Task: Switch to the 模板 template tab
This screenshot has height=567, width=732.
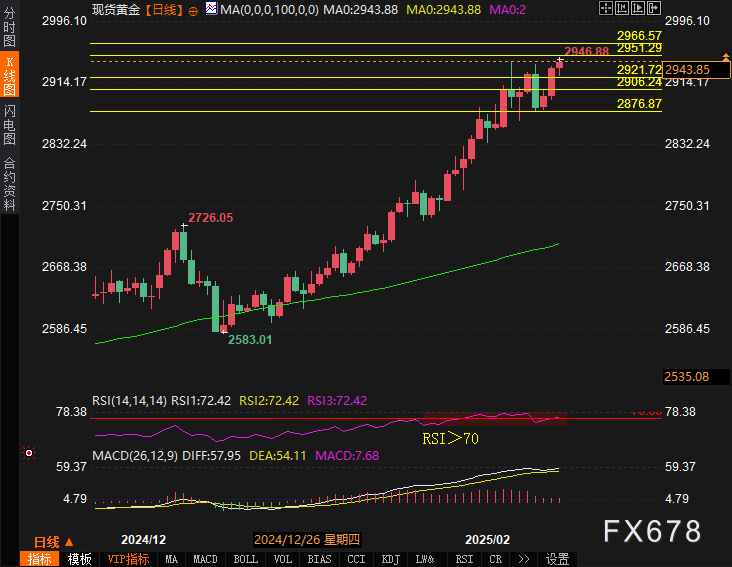Action: [80, 559]
